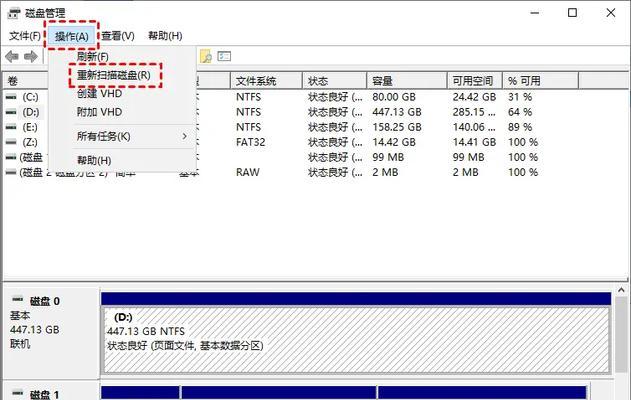Click the Disk Management title bar icon
The width and height of the screenshot is (631, 400).
click(14, 13)
